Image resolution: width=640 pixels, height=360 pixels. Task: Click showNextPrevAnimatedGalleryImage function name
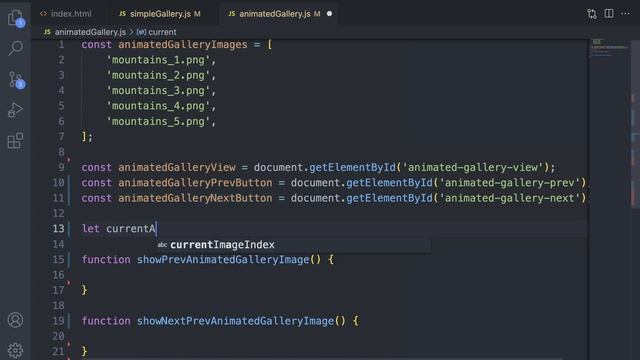coord(236,321)
